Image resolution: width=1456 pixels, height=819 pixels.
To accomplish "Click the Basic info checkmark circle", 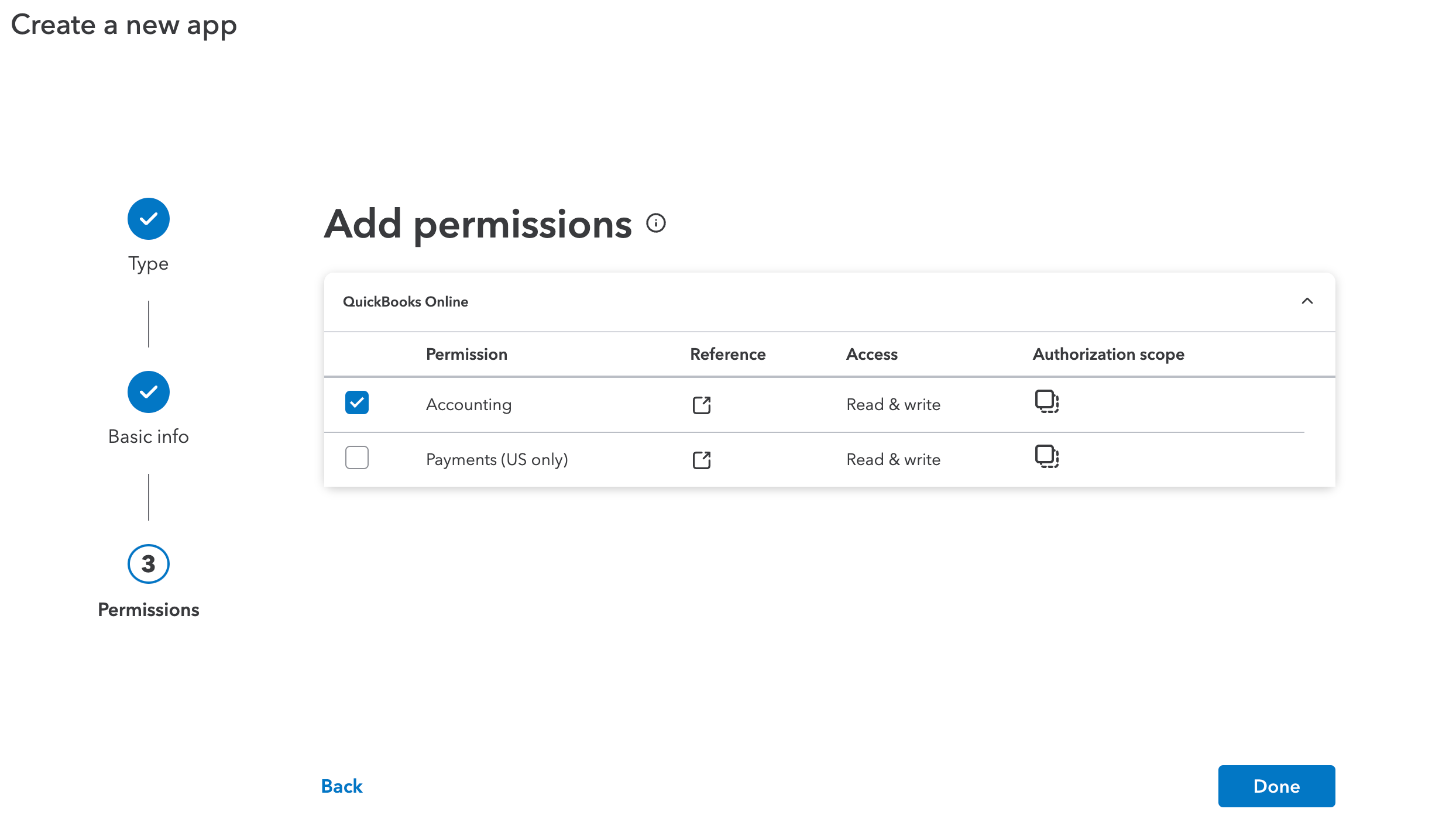I will pyautogui.click(x=149, y=392).
